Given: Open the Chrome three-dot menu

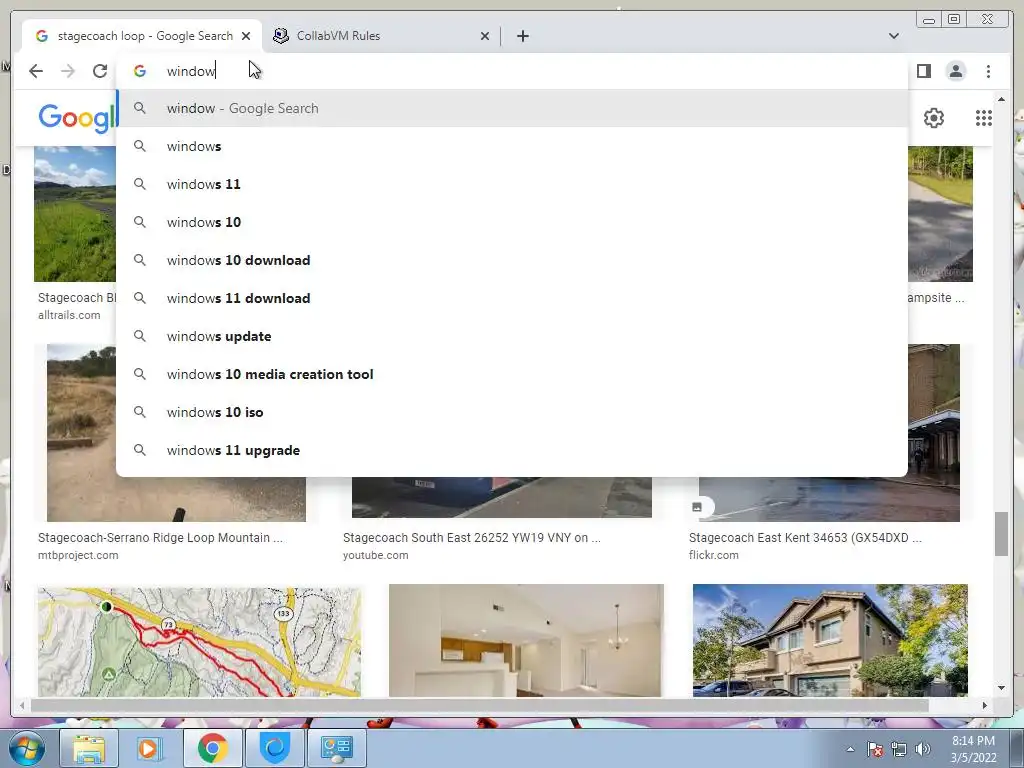Looking at the screenshot, I should pos(988,71).
